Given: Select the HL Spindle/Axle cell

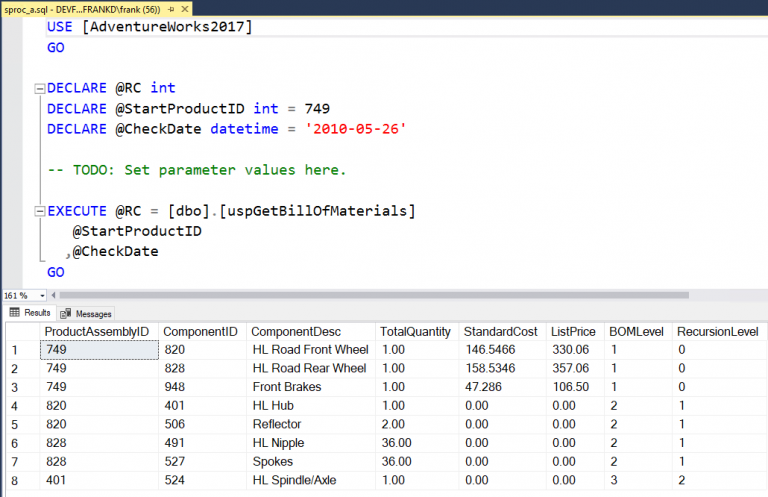Looking at the screenshot, I should (x=297, y=480).
